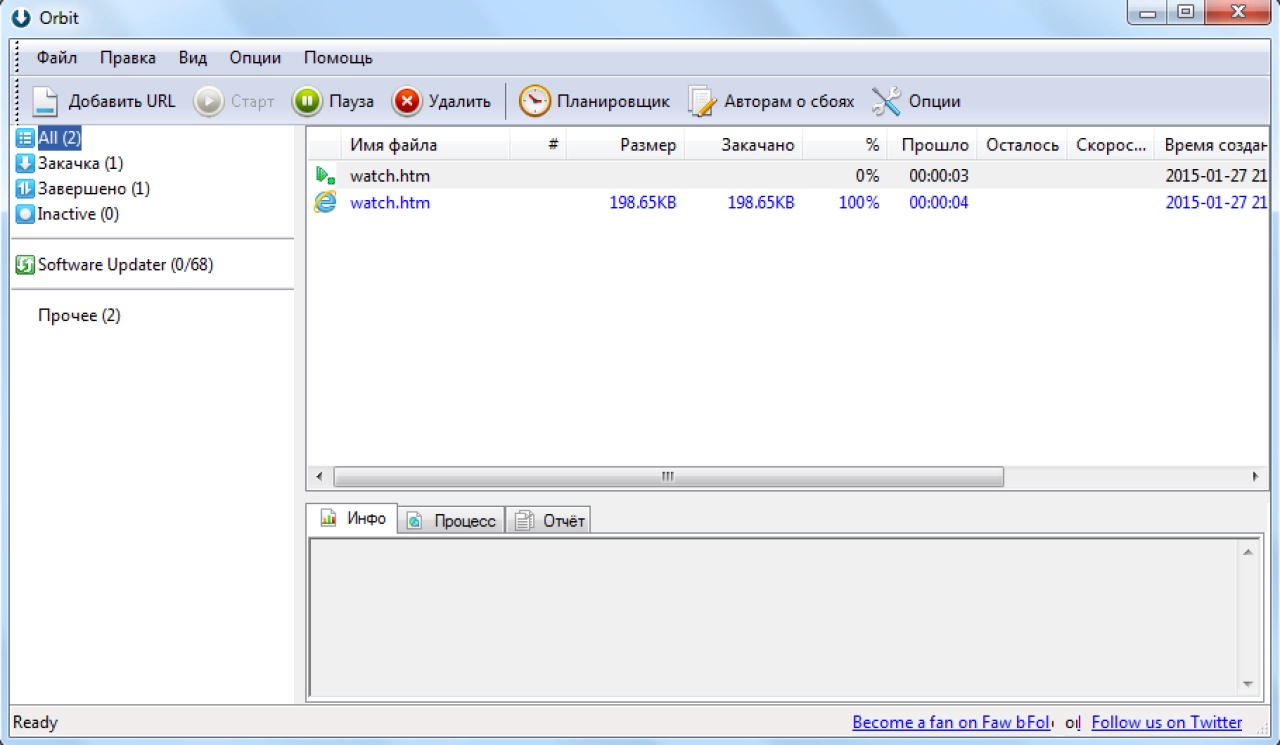Image resolution: width=1280 pixels, height=745 pixels.
Task: Click the Добавить URL page icon
Action: 45,101
